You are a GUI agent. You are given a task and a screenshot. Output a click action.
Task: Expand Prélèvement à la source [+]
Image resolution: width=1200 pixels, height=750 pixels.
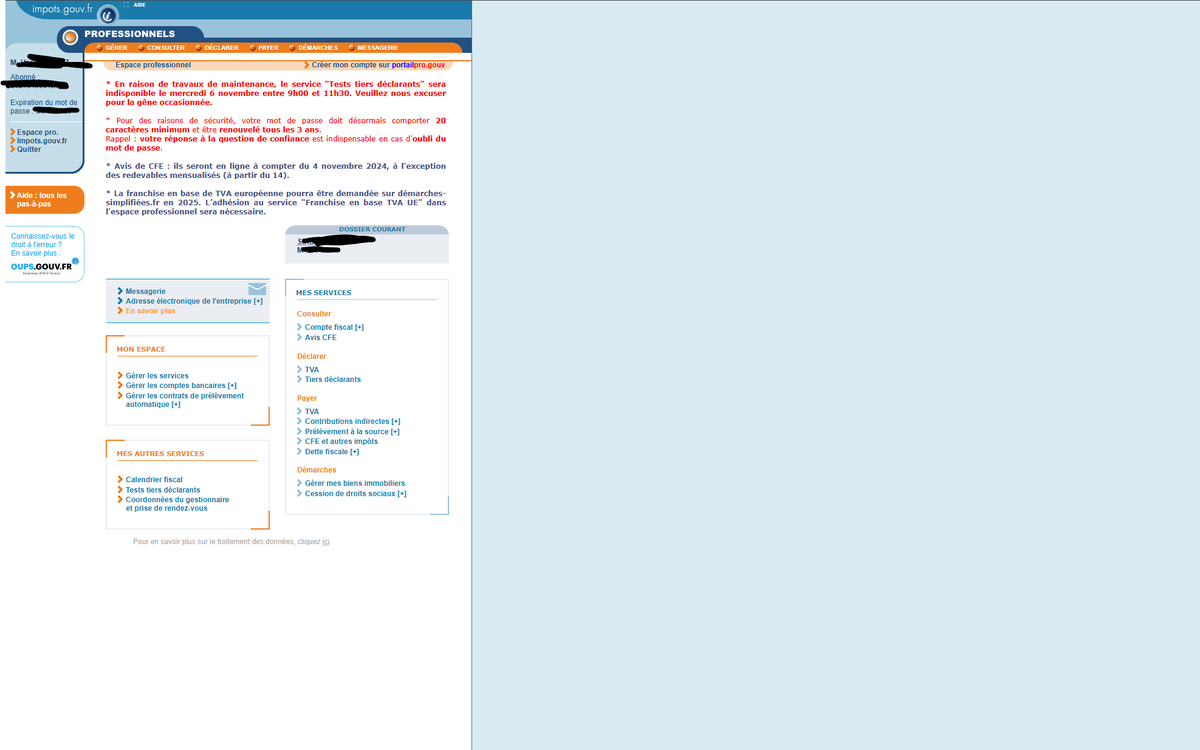point(352,432)
